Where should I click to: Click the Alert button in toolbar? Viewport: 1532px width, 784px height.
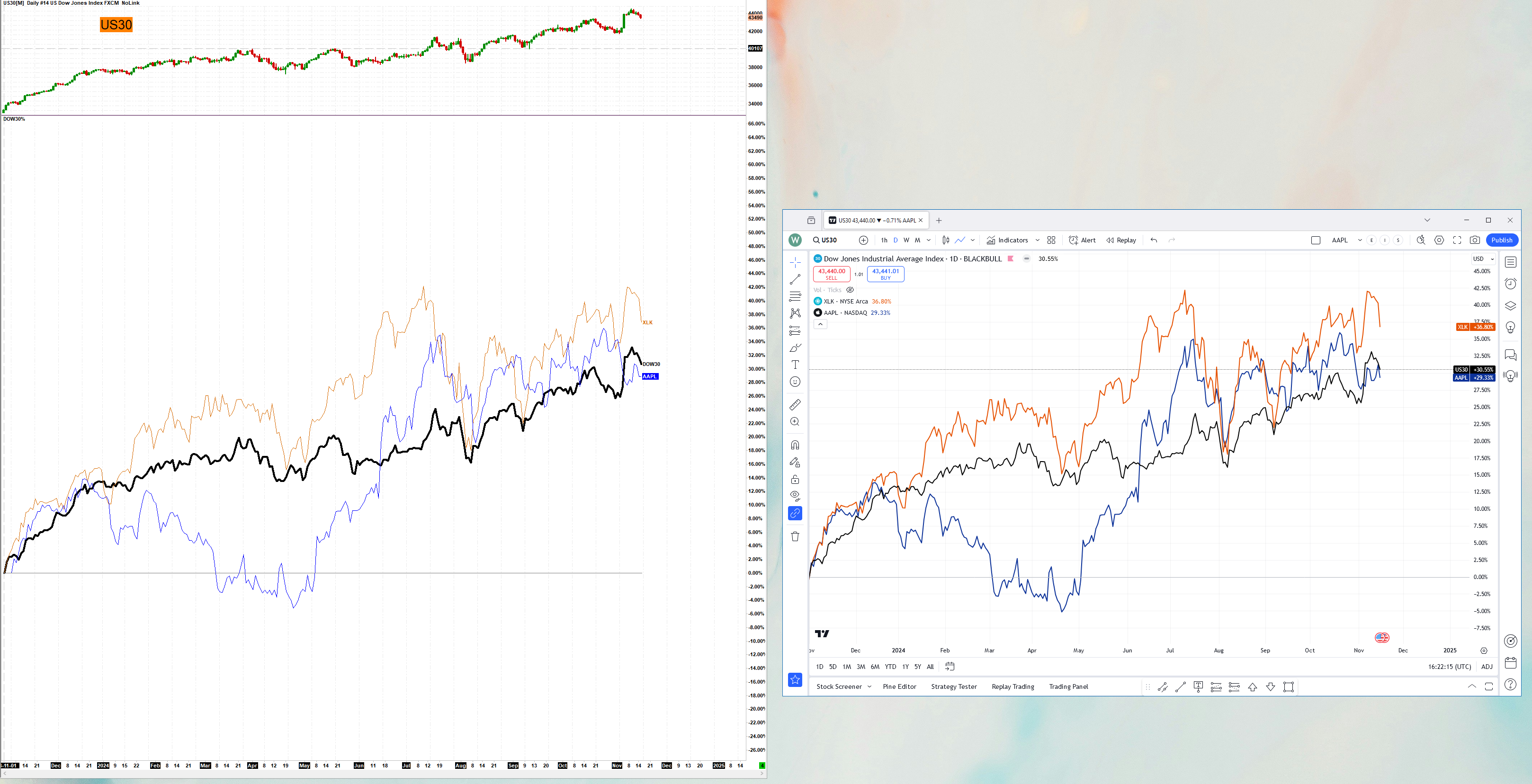1083,240
